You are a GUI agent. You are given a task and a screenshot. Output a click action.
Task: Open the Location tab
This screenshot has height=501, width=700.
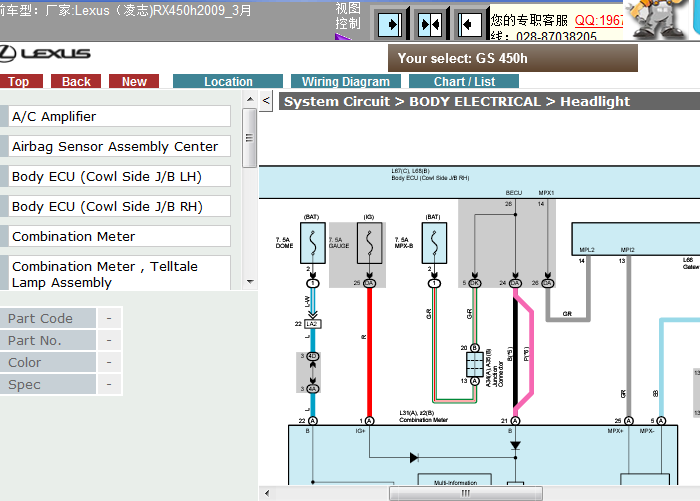pos(228,81)
